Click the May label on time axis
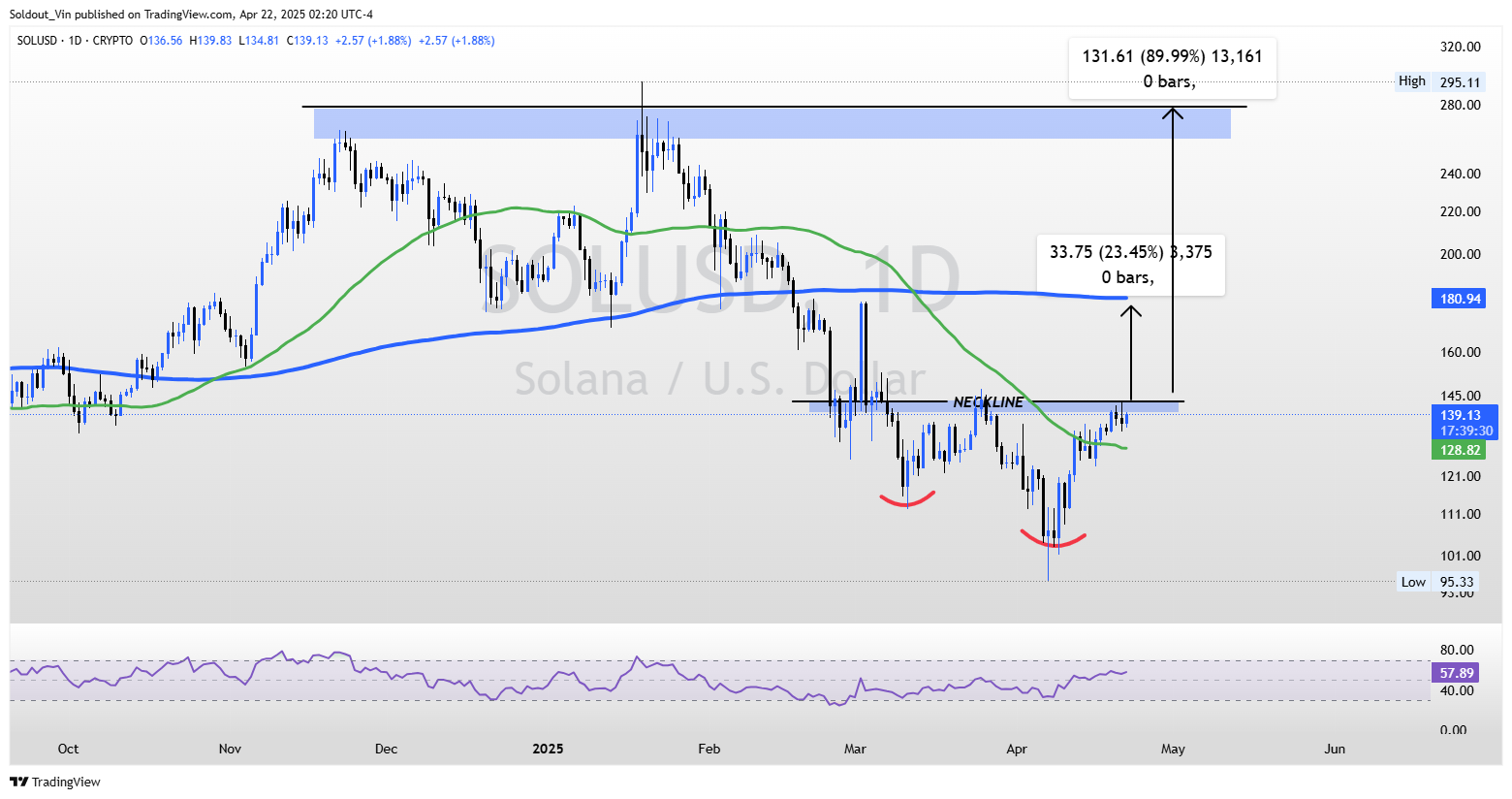The image size is (1512, 799). tap(1173, 749)
